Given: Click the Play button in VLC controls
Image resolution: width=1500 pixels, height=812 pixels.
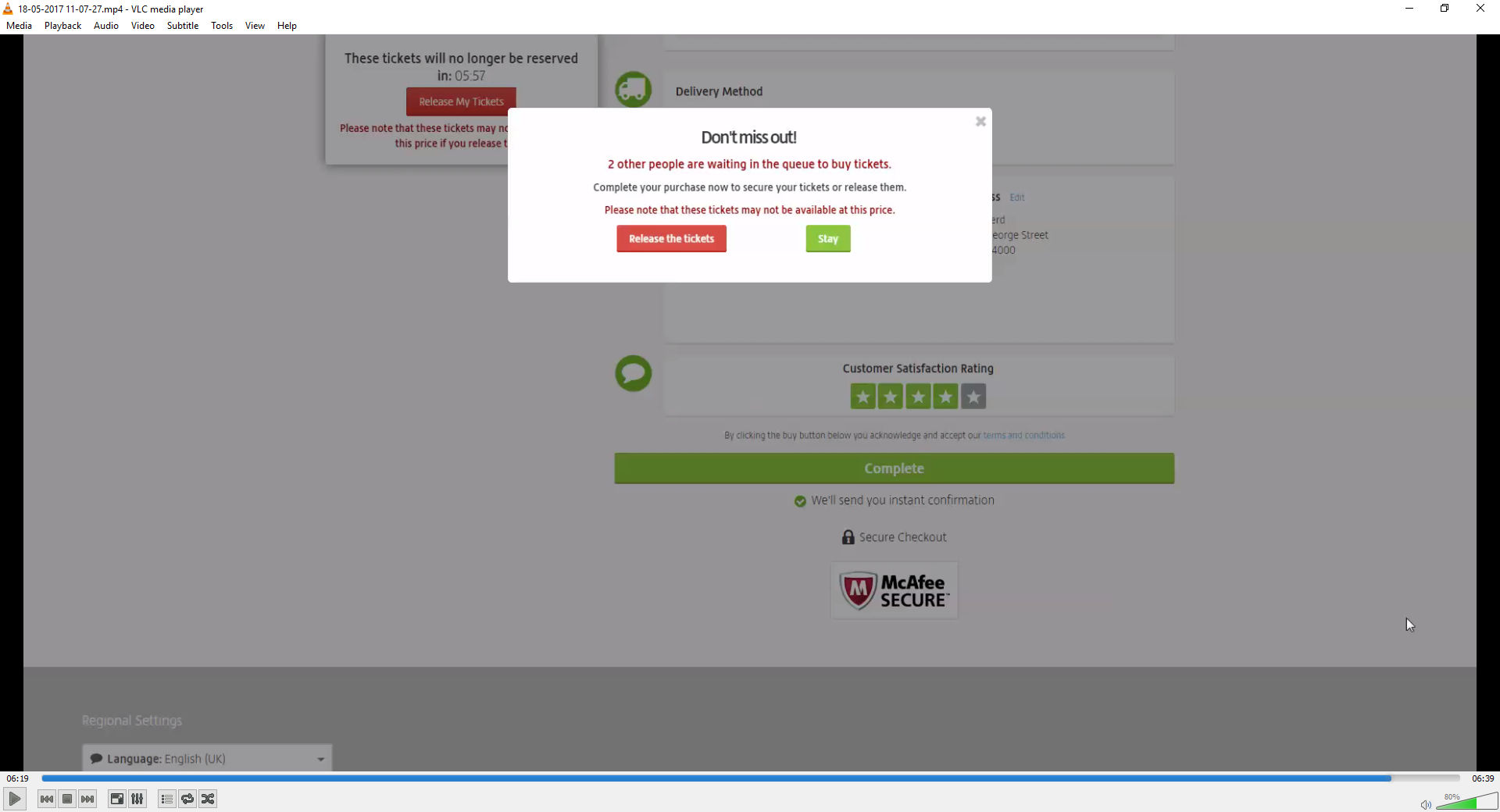Looking at the screenshot, I should [x=15, y=799].
